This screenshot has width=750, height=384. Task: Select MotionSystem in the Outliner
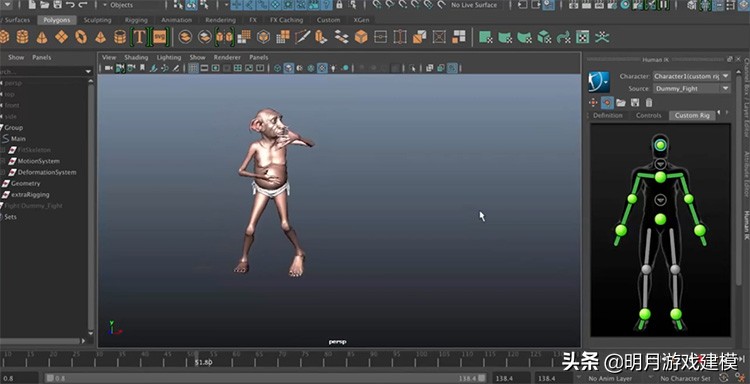[x=39, y=161]
